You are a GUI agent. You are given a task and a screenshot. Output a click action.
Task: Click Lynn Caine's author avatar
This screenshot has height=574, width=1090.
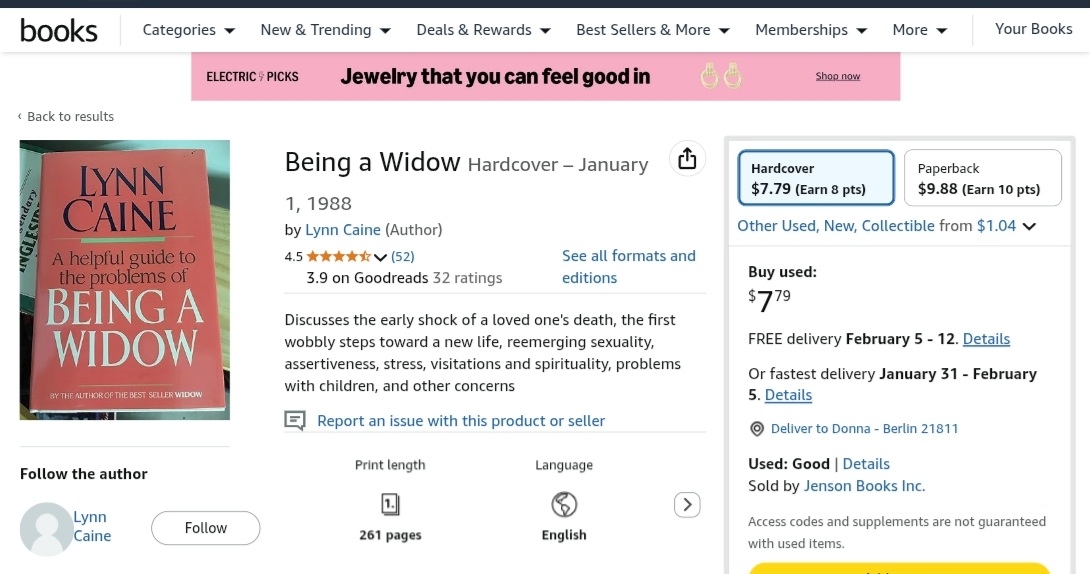click(46, 528)
